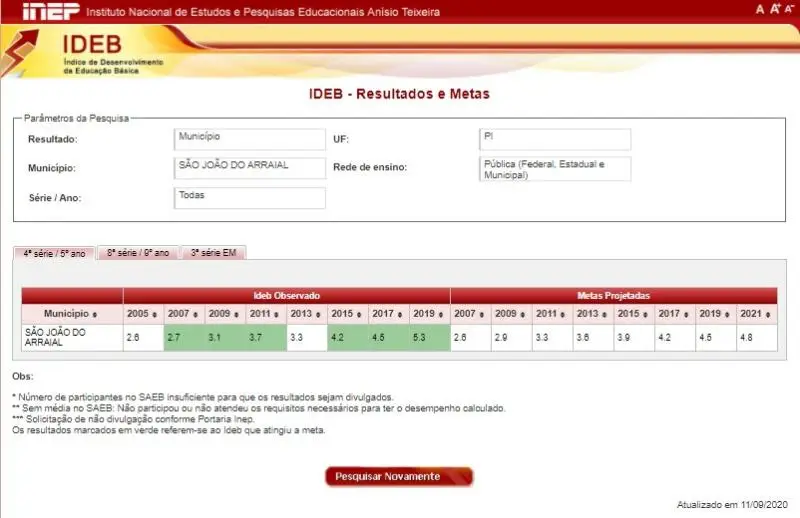Switch to the 3ª série EM tab
The image size is (800, 518).
pos(213,253)
